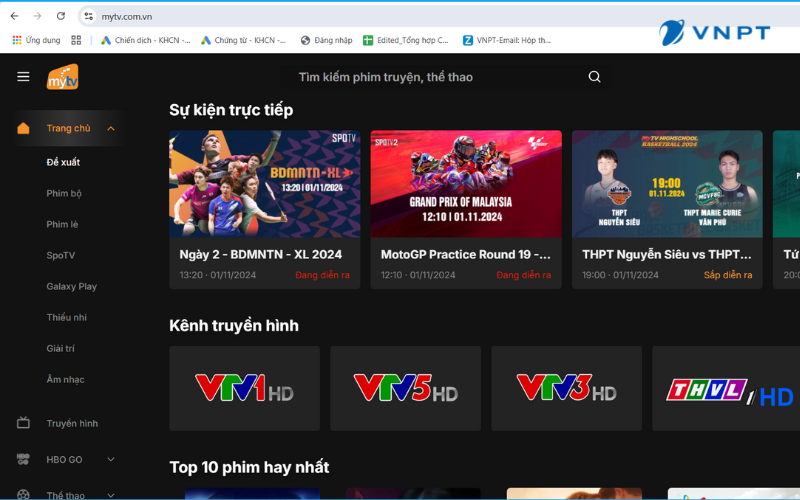
Task: Open Truyền hình menu label
Action: 72,423
